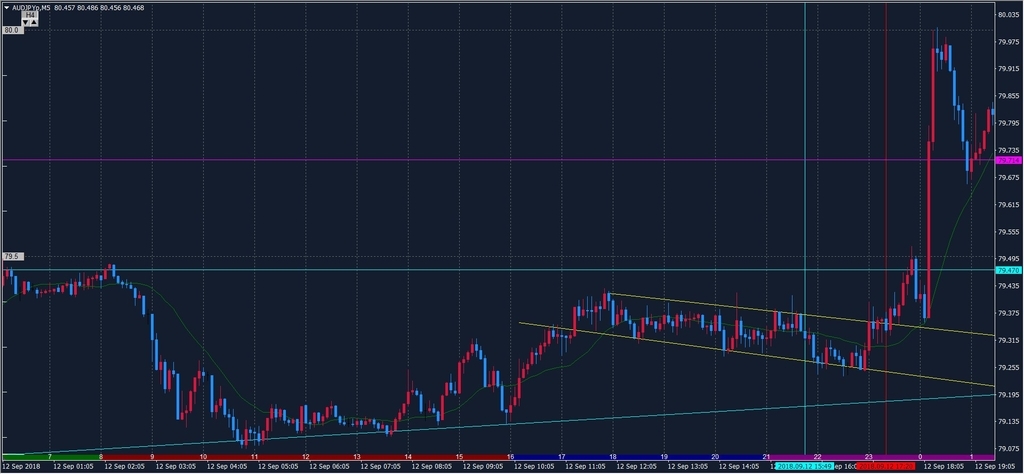Click the 79.915 price scale value
Viewport: 1024px width, 474px height.
click(x=1010, y=69)
